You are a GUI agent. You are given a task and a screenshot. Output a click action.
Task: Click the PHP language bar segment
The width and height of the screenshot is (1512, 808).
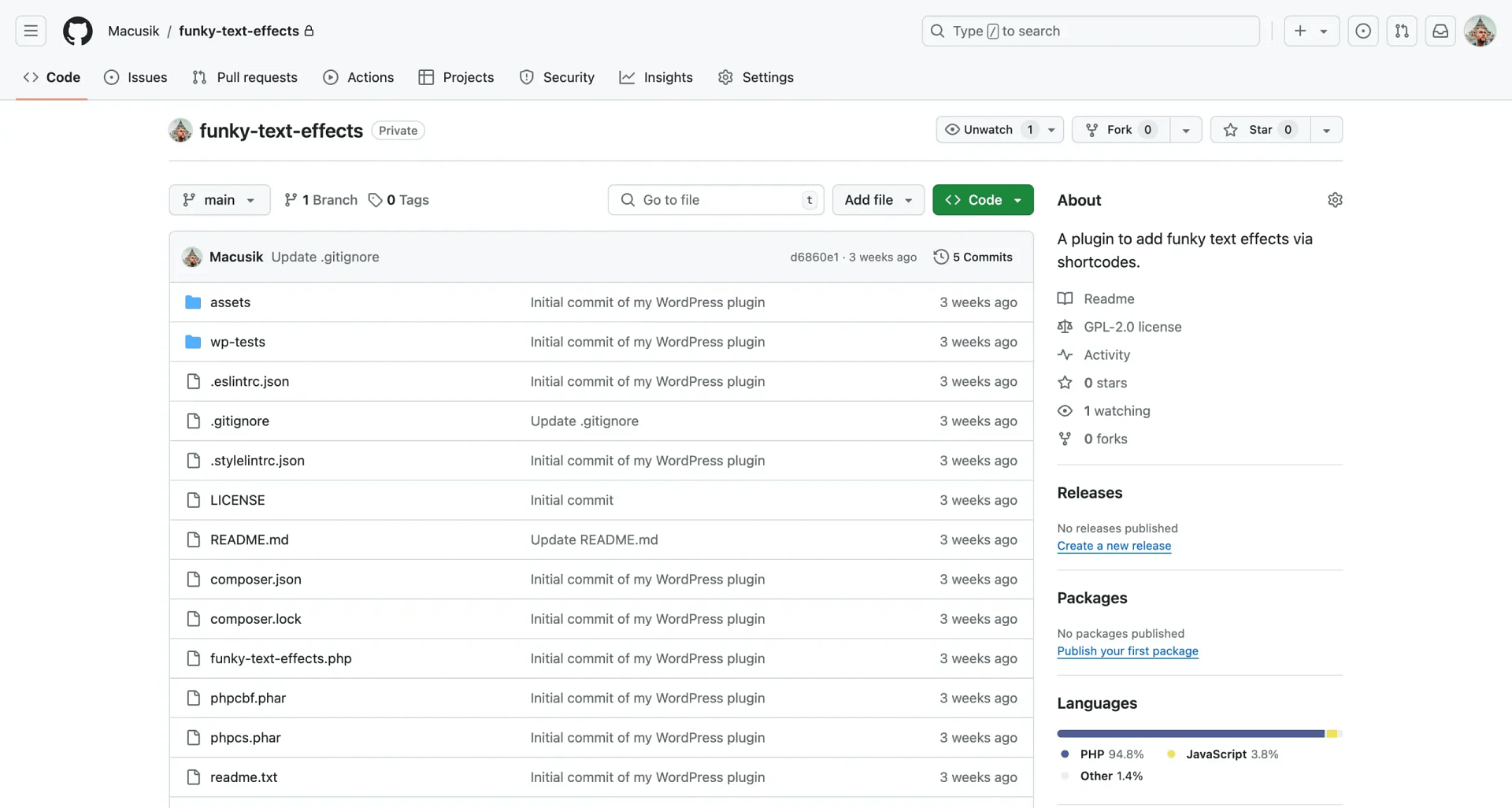[x=1190, y=734]
